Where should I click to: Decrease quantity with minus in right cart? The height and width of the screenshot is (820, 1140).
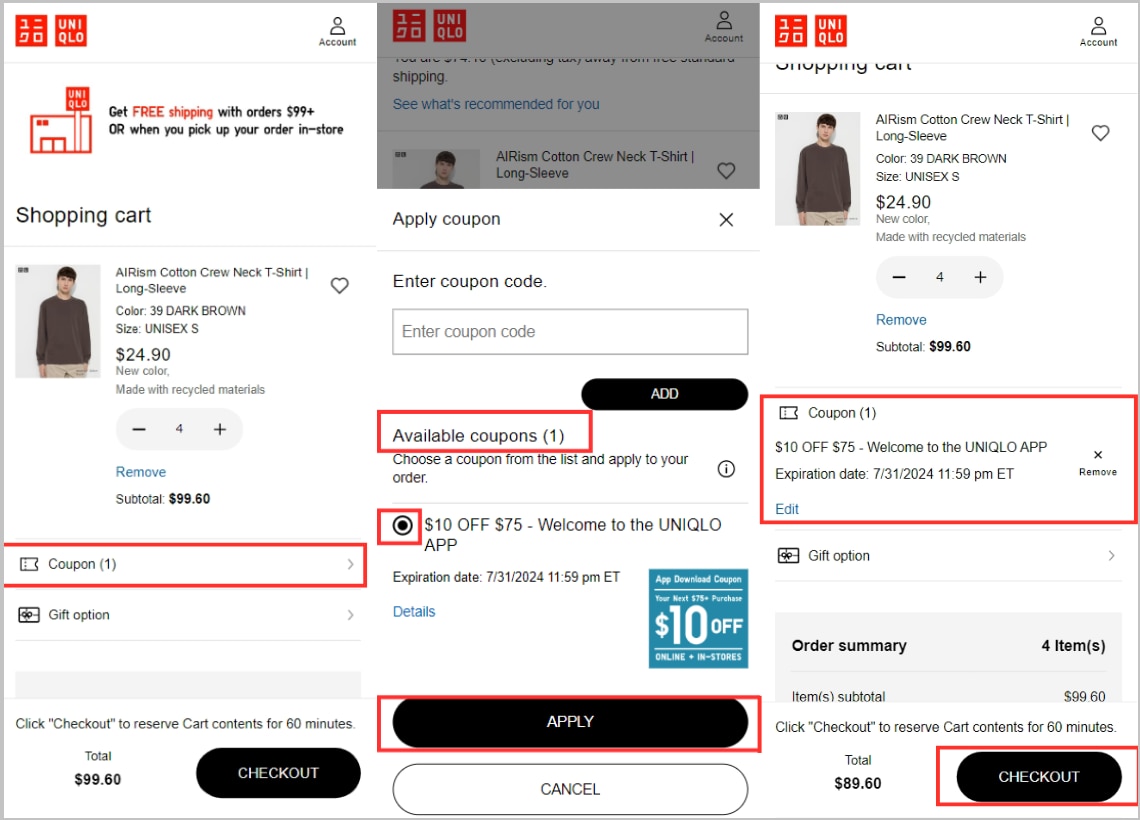click(x=899, y=277)
